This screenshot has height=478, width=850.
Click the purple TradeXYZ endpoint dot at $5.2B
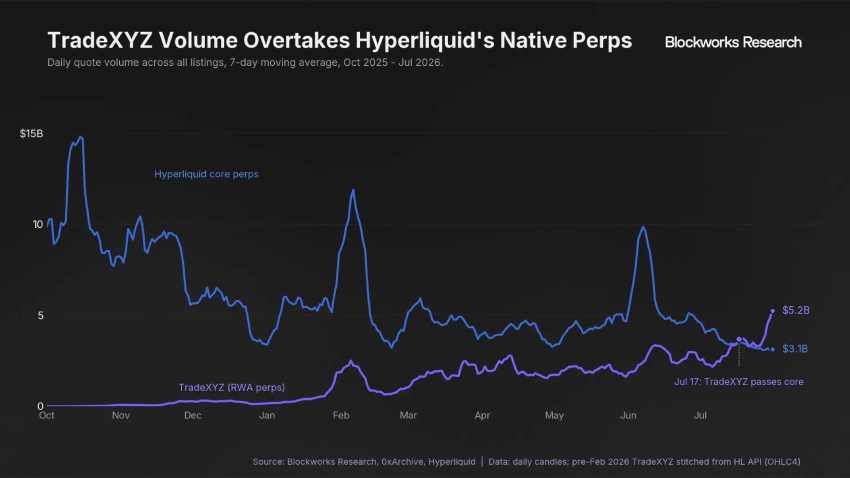772,311
